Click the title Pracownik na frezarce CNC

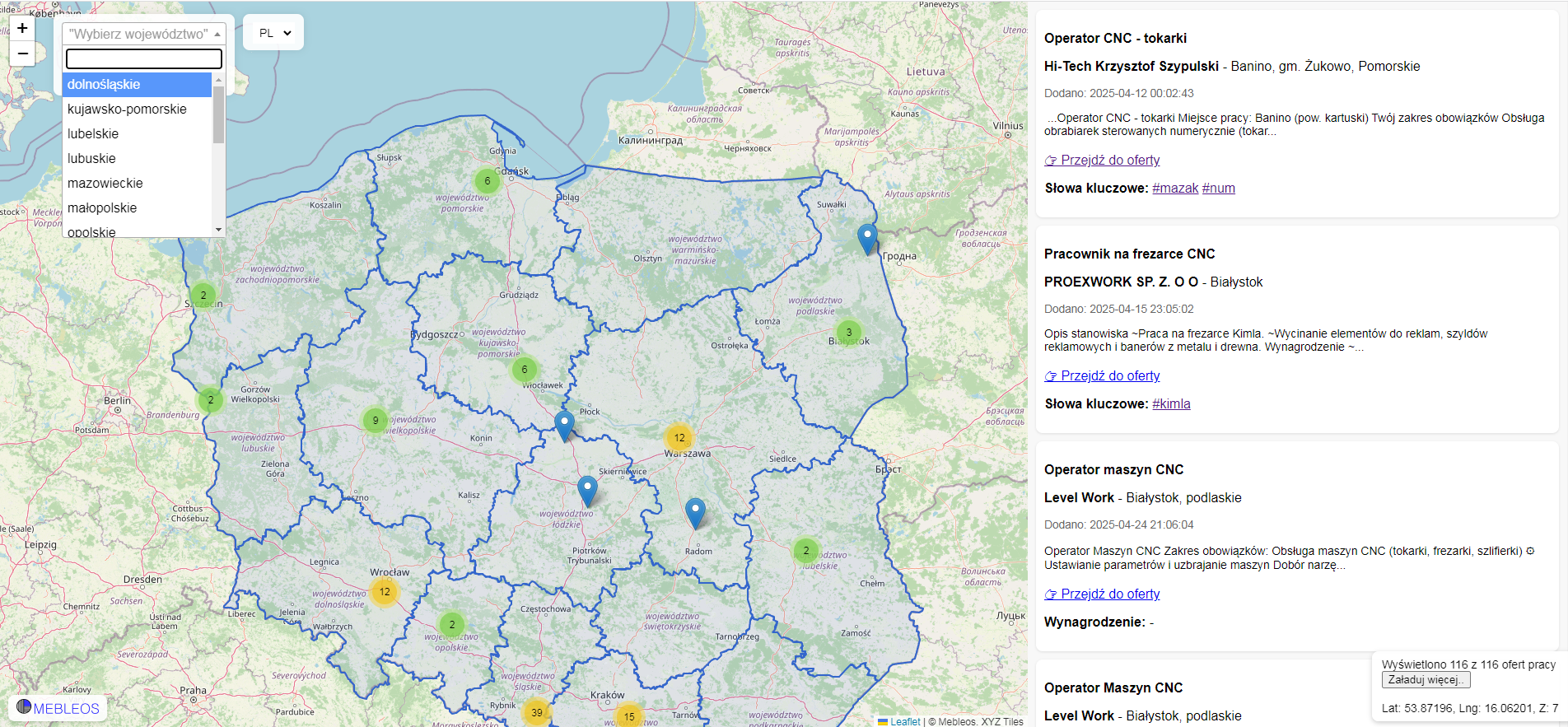[x=1129, y=254]
